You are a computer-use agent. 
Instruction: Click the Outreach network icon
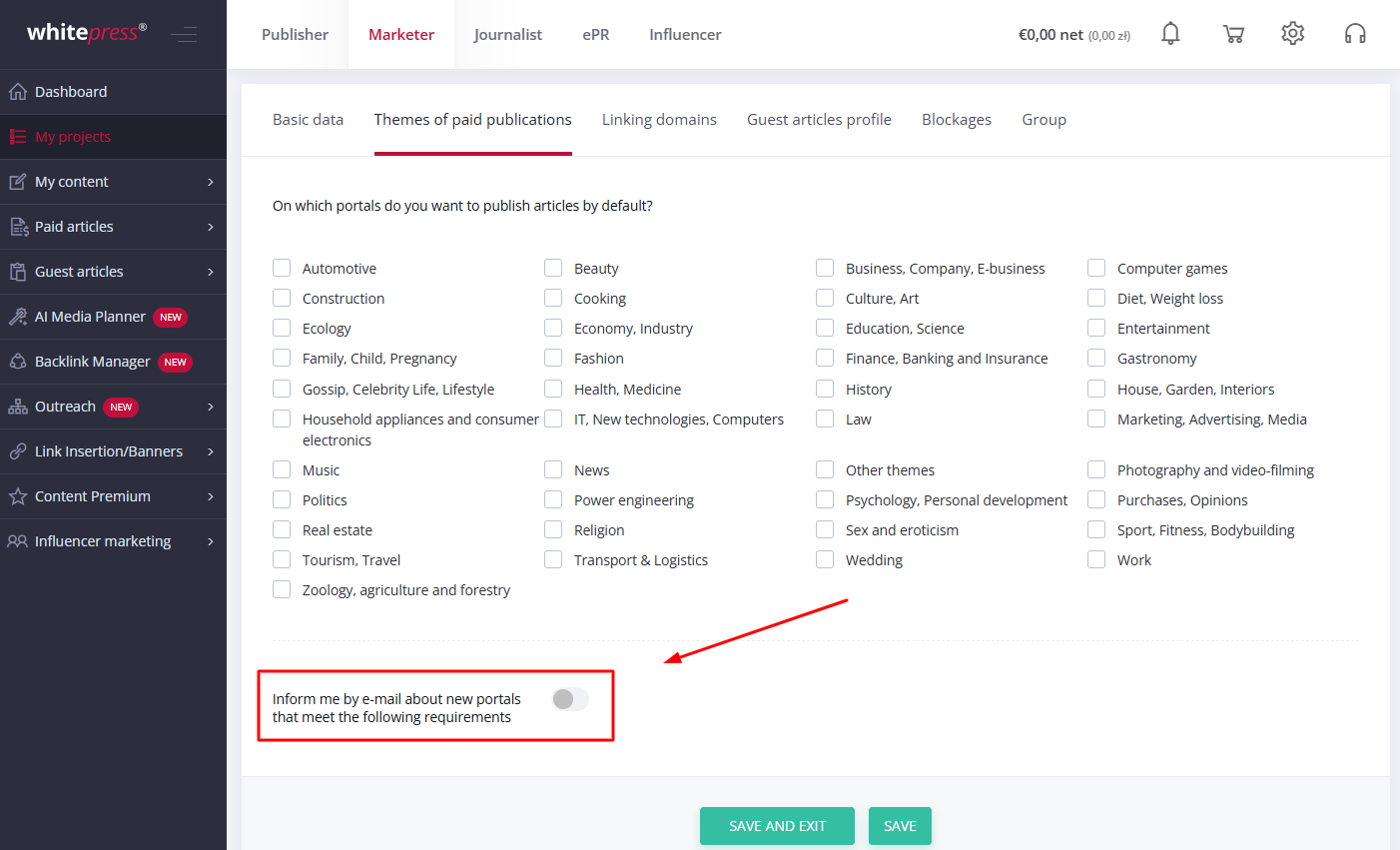pos(18,407)
